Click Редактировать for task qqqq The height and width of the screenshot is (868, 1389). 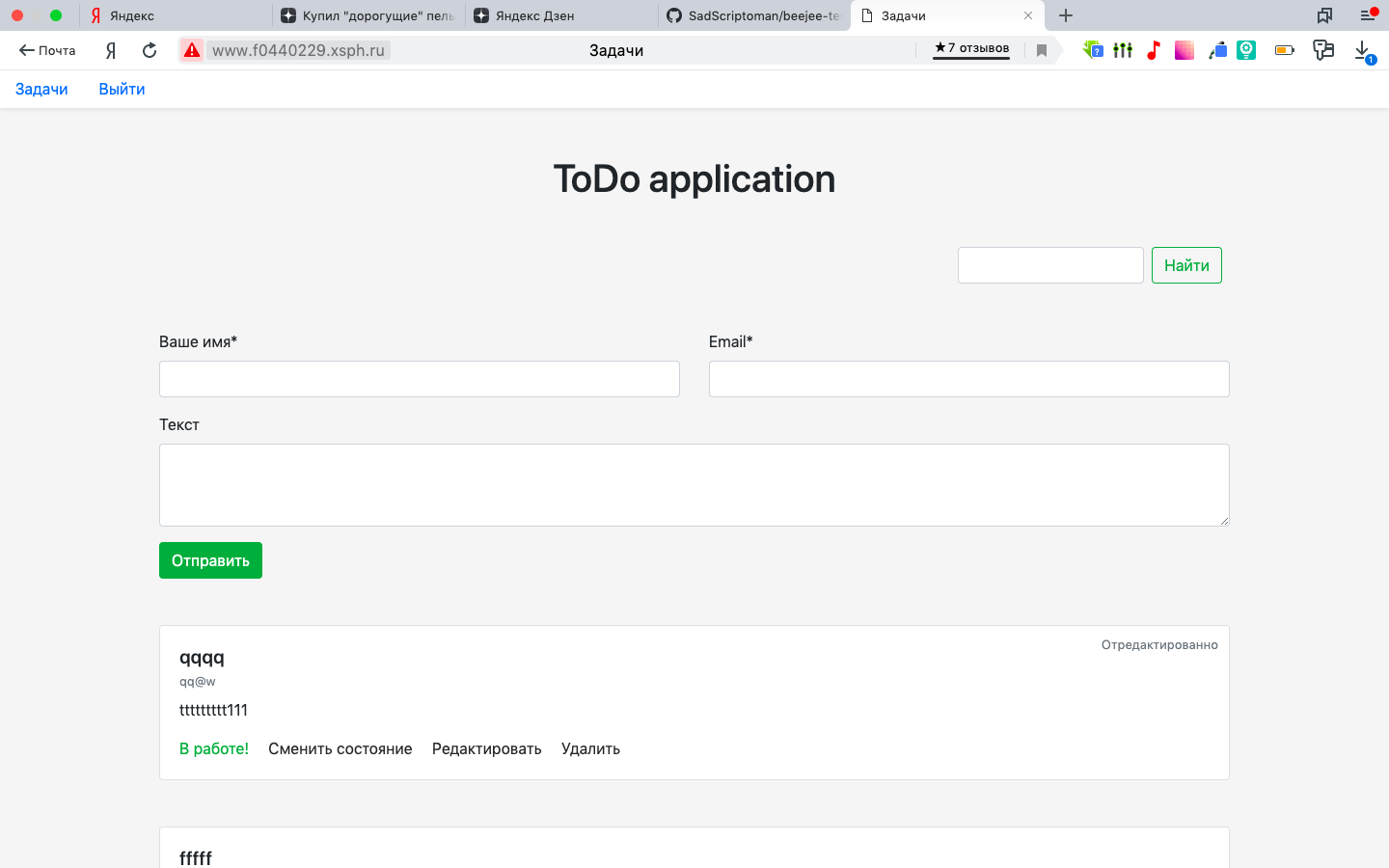coord(487,748)
